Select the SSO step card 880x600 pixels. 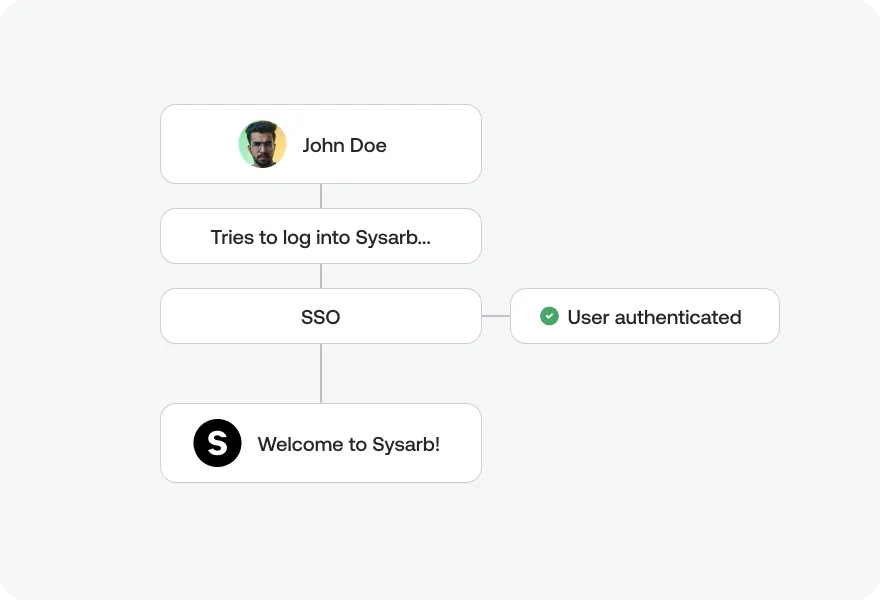tap(321, 316)
